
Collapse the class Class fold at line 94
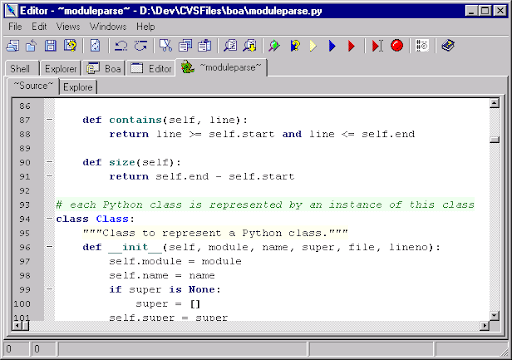point(50,219)
